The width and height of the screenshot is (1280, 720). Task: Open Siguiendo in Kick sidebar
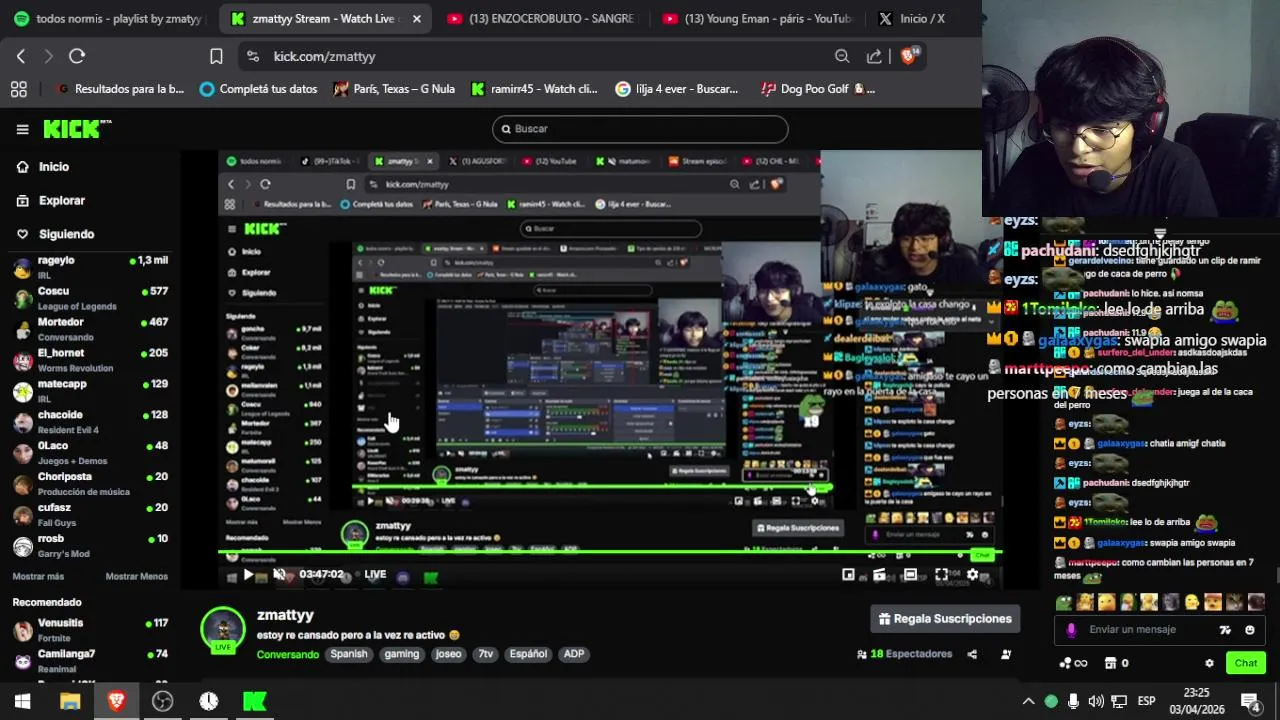coord(66,234)
